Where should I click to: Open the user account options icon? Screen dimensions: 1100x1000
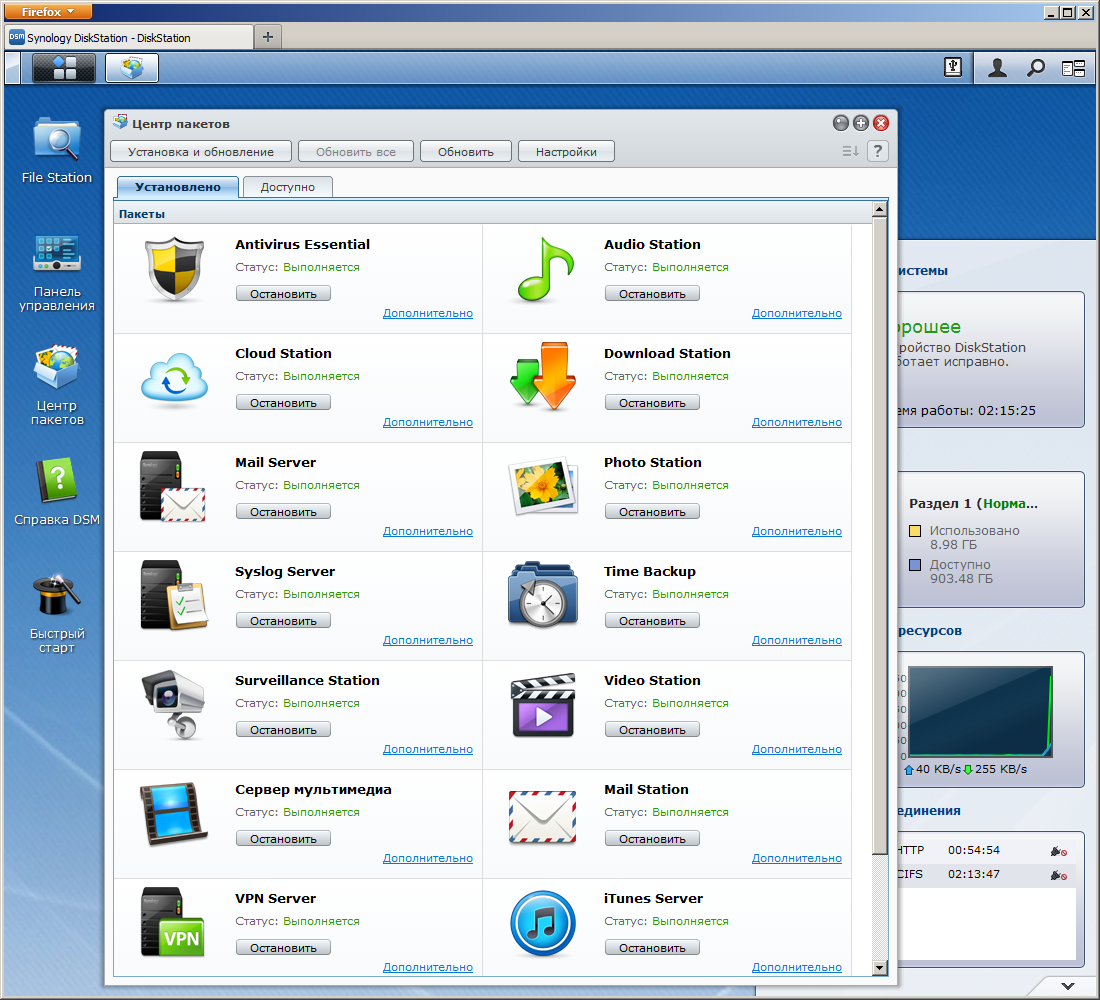pyautogui.click(x=997, y=68)
